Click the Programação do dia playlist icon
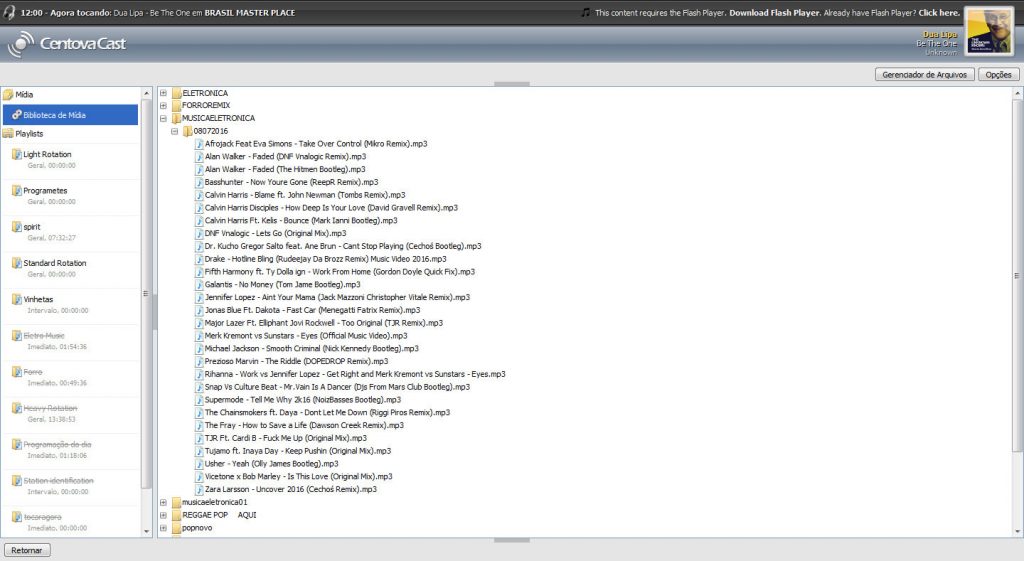Viewport: 1024px width, 561px height. tap(17, 444)
